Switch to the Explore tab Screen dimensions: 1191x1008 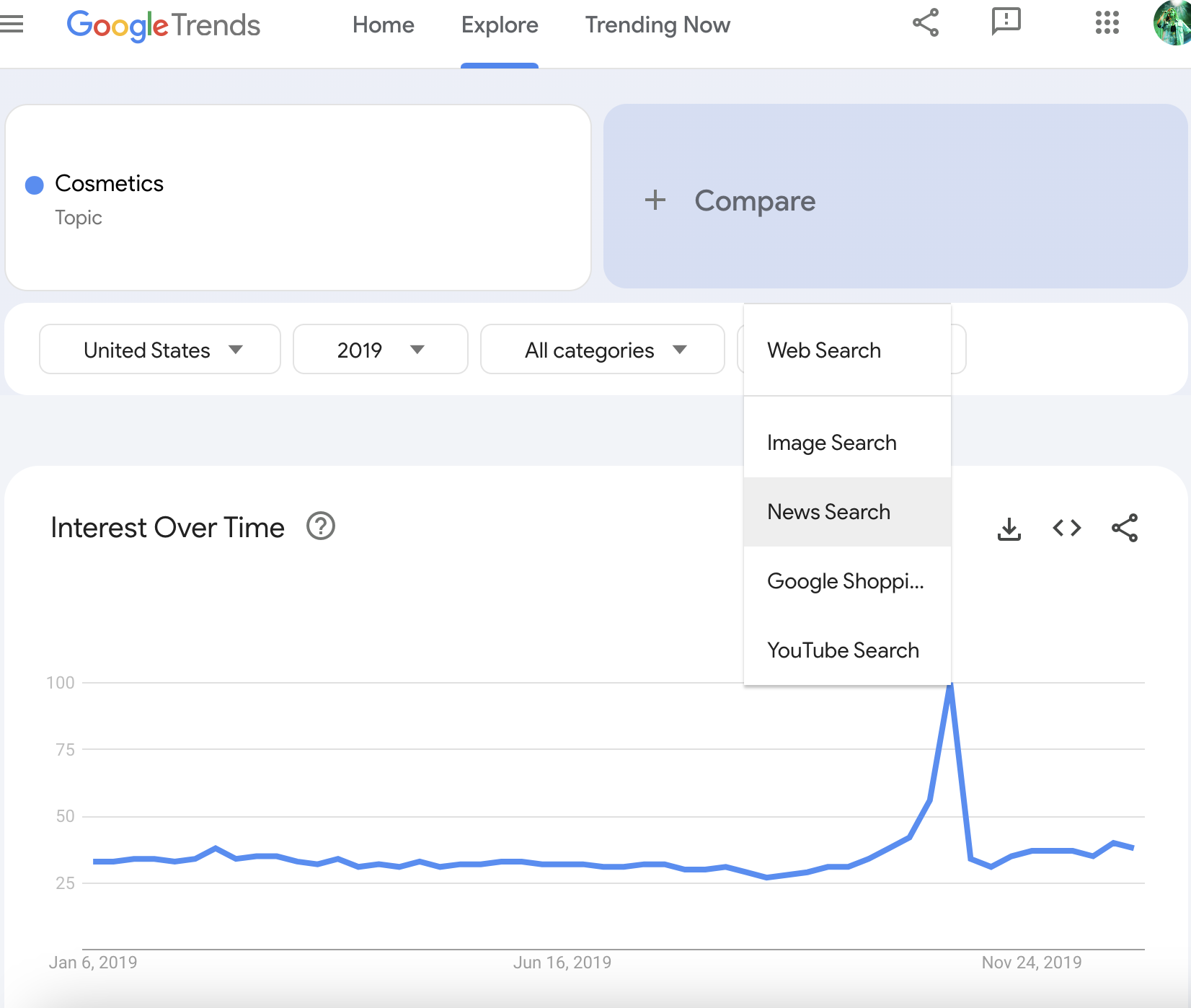(x=500, y=25)
